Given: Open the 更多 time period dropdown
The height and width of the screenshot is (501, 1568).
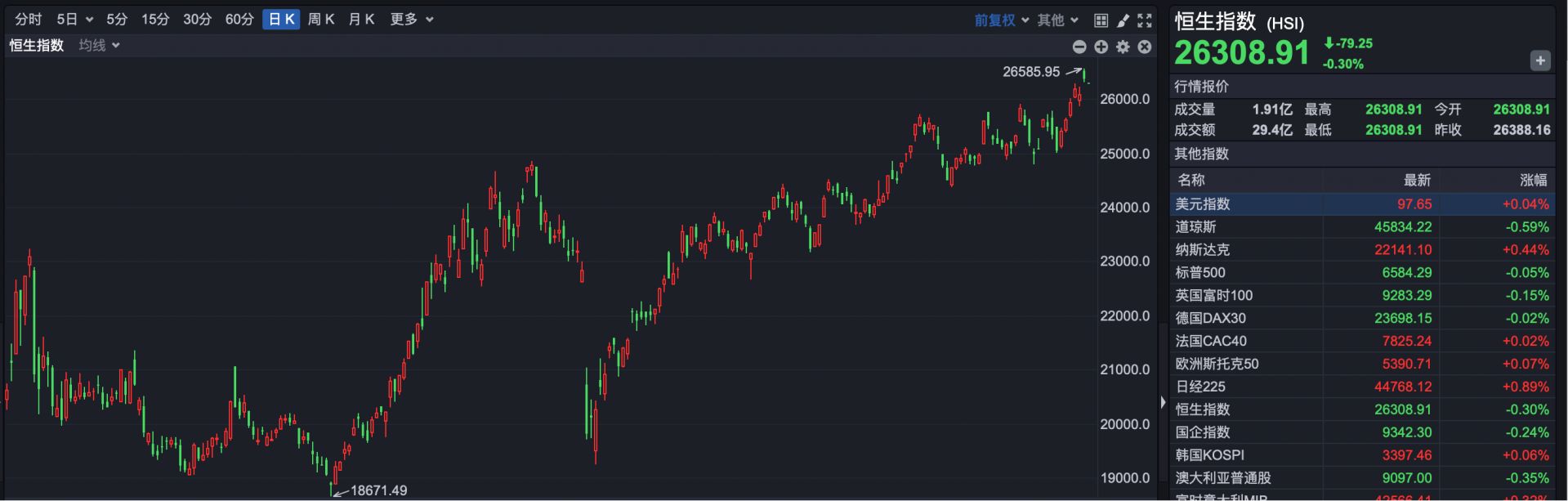Looking at the screenshot, I should (x=411, y=20).
